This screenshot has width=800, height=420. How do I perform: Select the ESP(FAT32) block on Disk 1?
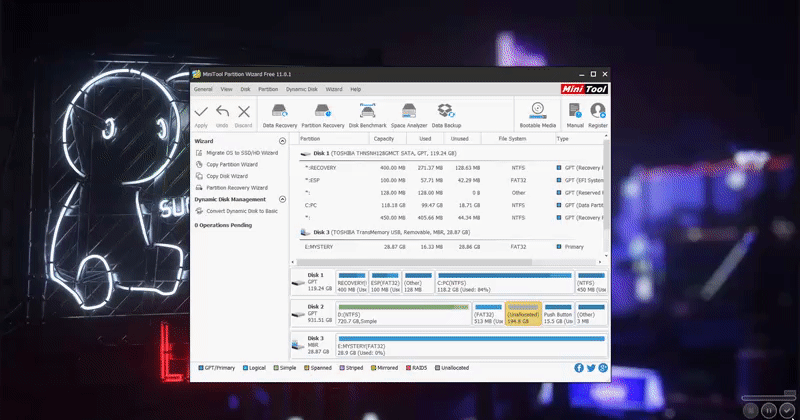[x=385, y=282]
